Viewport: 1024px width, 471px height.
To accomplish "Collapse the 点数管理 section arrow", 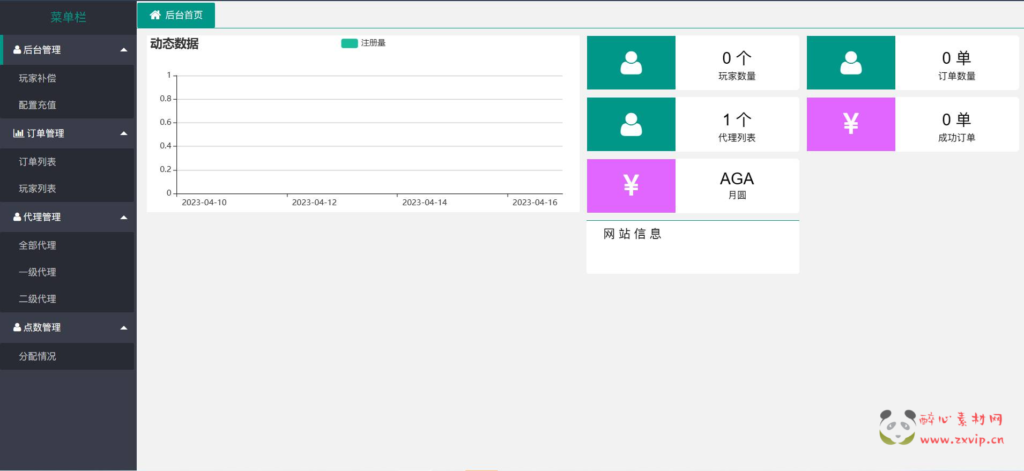I will (123, 327).
